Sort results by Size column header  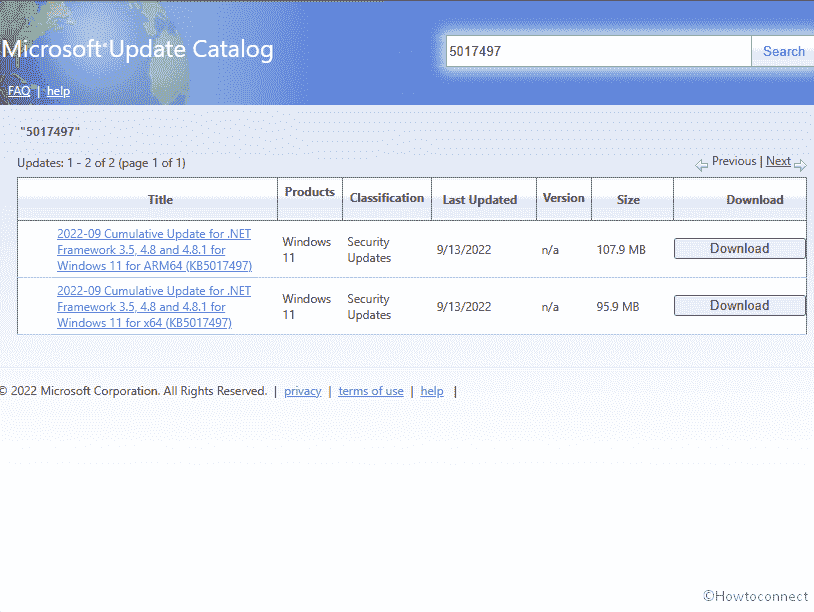coord(628,200)
